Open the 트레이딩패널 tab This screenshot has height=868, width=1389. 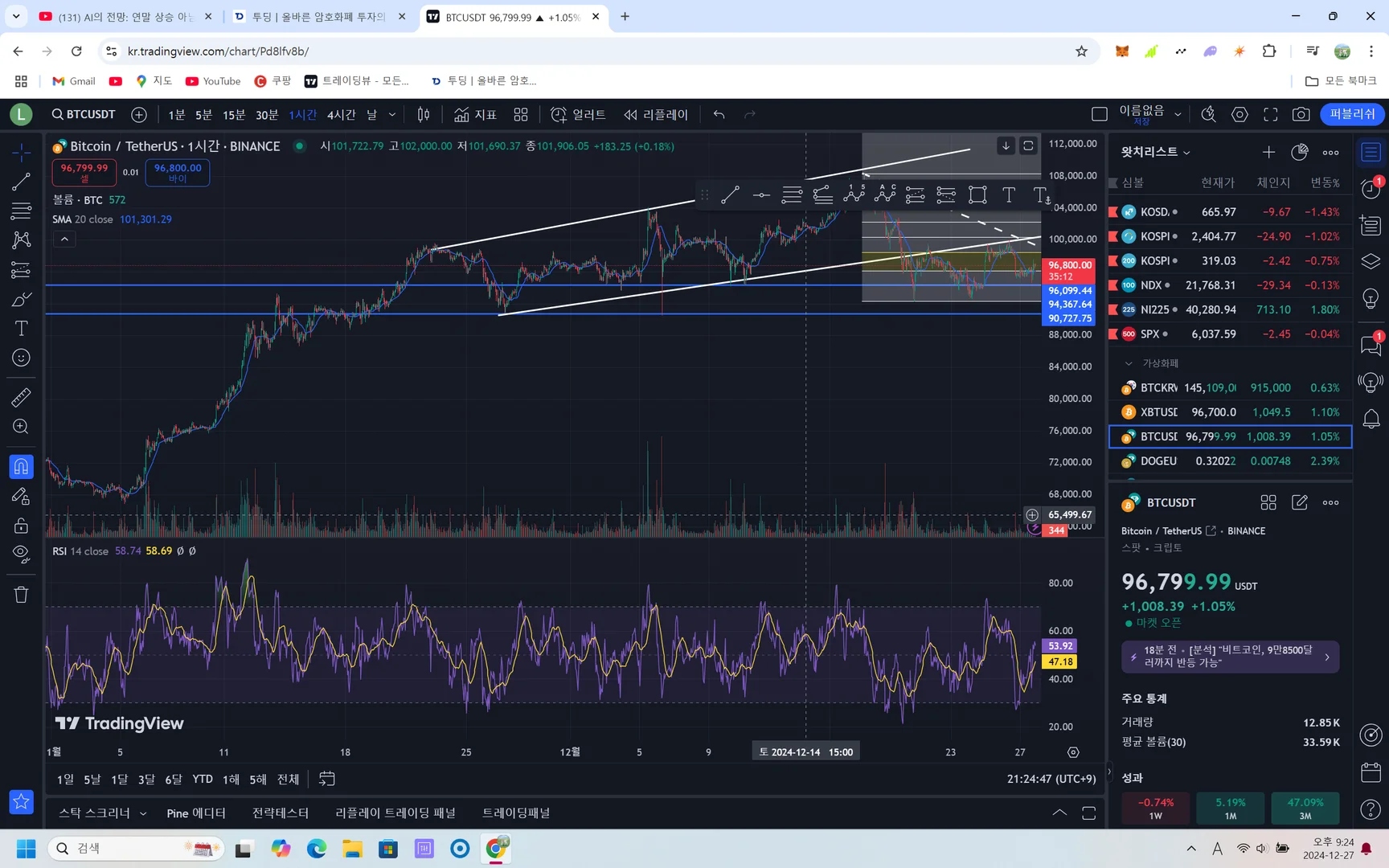click(516, 813)
